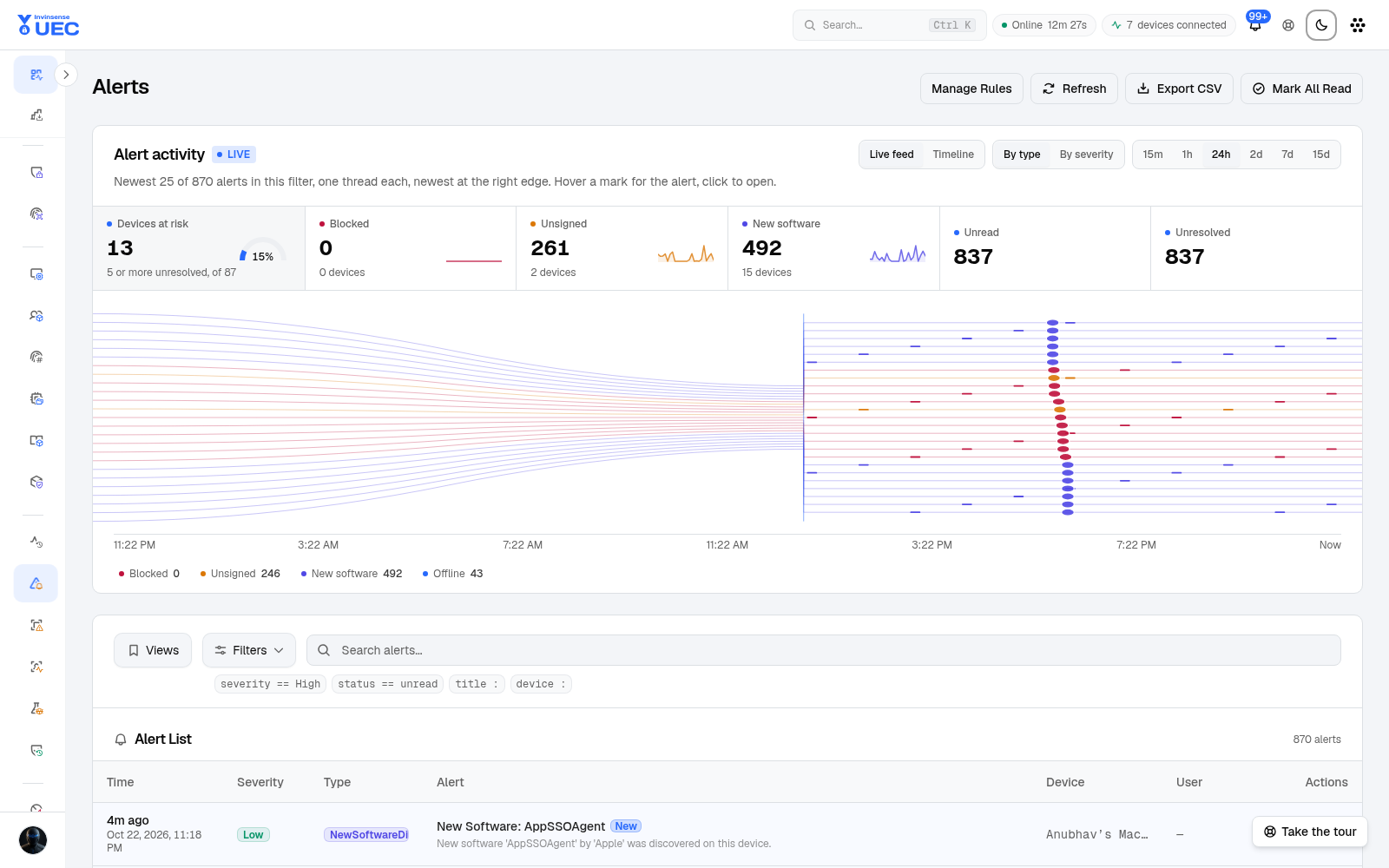This screenshot has height=868, width=1389.
Task: Mark All Read alerts
Action: [1301, 89]
